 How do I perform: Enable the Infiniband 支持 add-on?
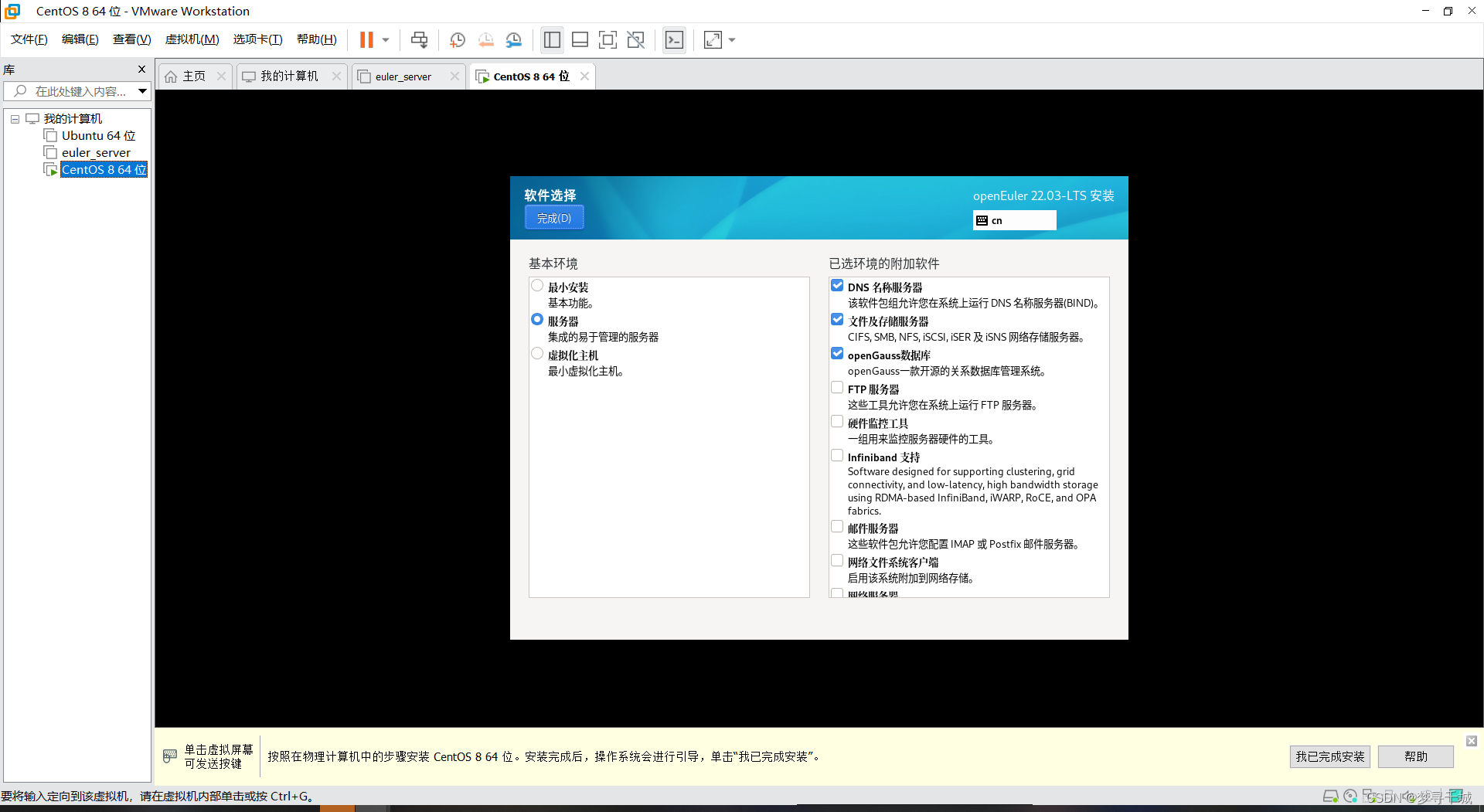tap(837, 456)
